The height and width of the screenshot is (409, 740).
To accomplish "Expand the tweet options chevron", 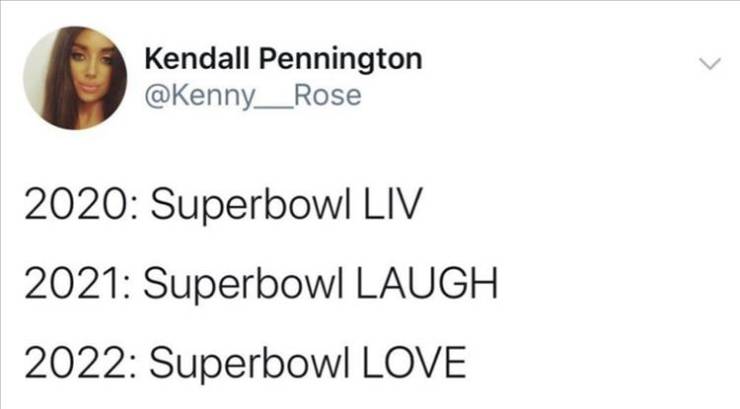I will [710, 64].
